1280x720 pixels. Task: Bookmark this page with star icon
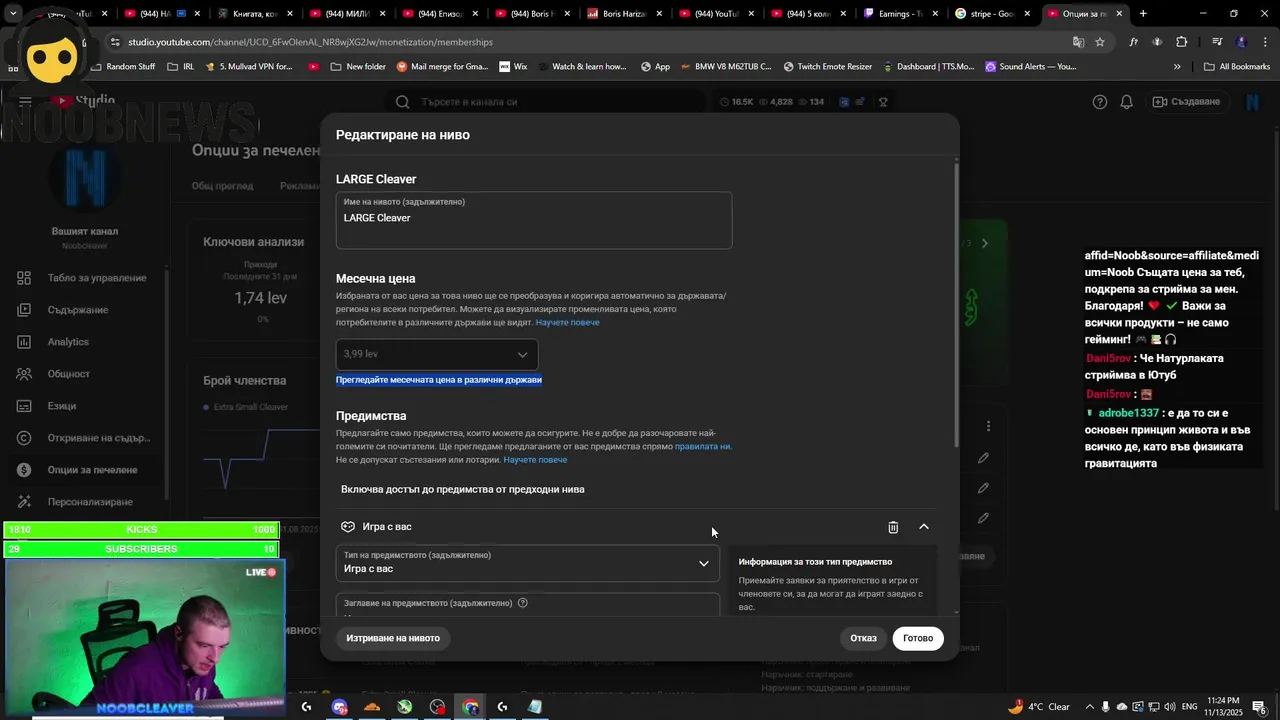[1100, 42]
